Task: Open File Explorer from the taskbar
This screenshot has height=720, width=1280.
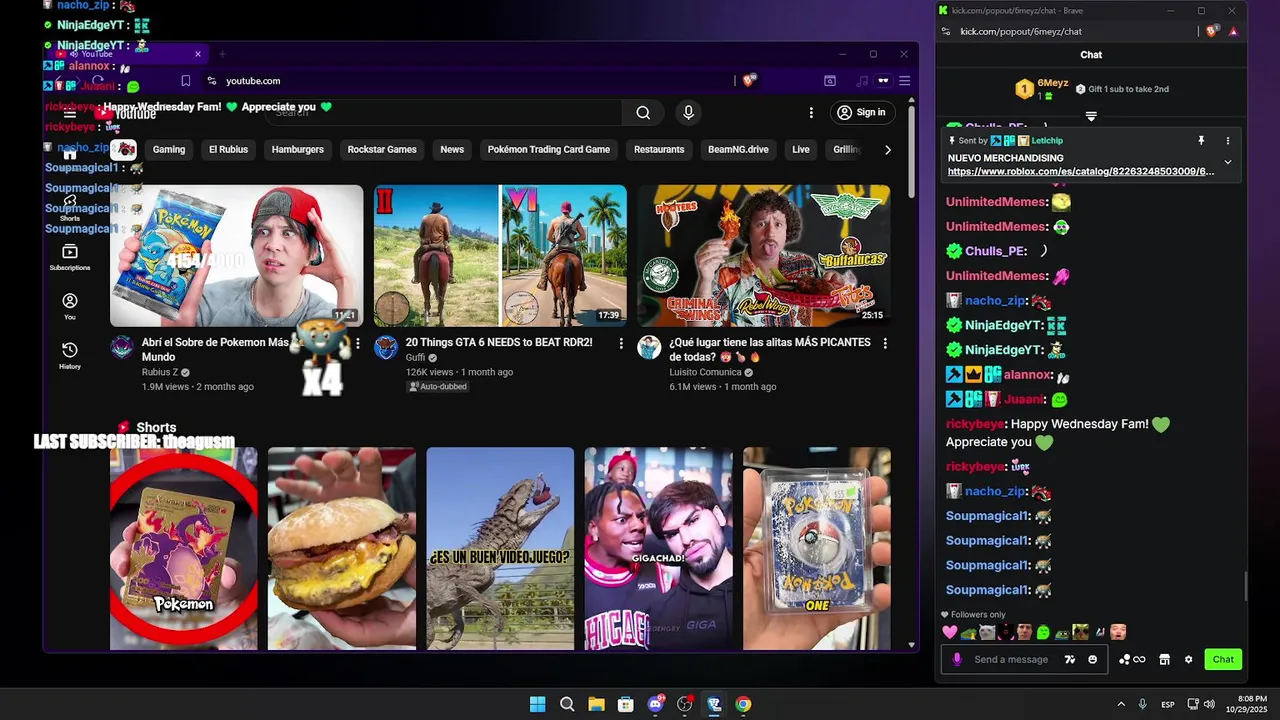Action: [x=596, y=704]
